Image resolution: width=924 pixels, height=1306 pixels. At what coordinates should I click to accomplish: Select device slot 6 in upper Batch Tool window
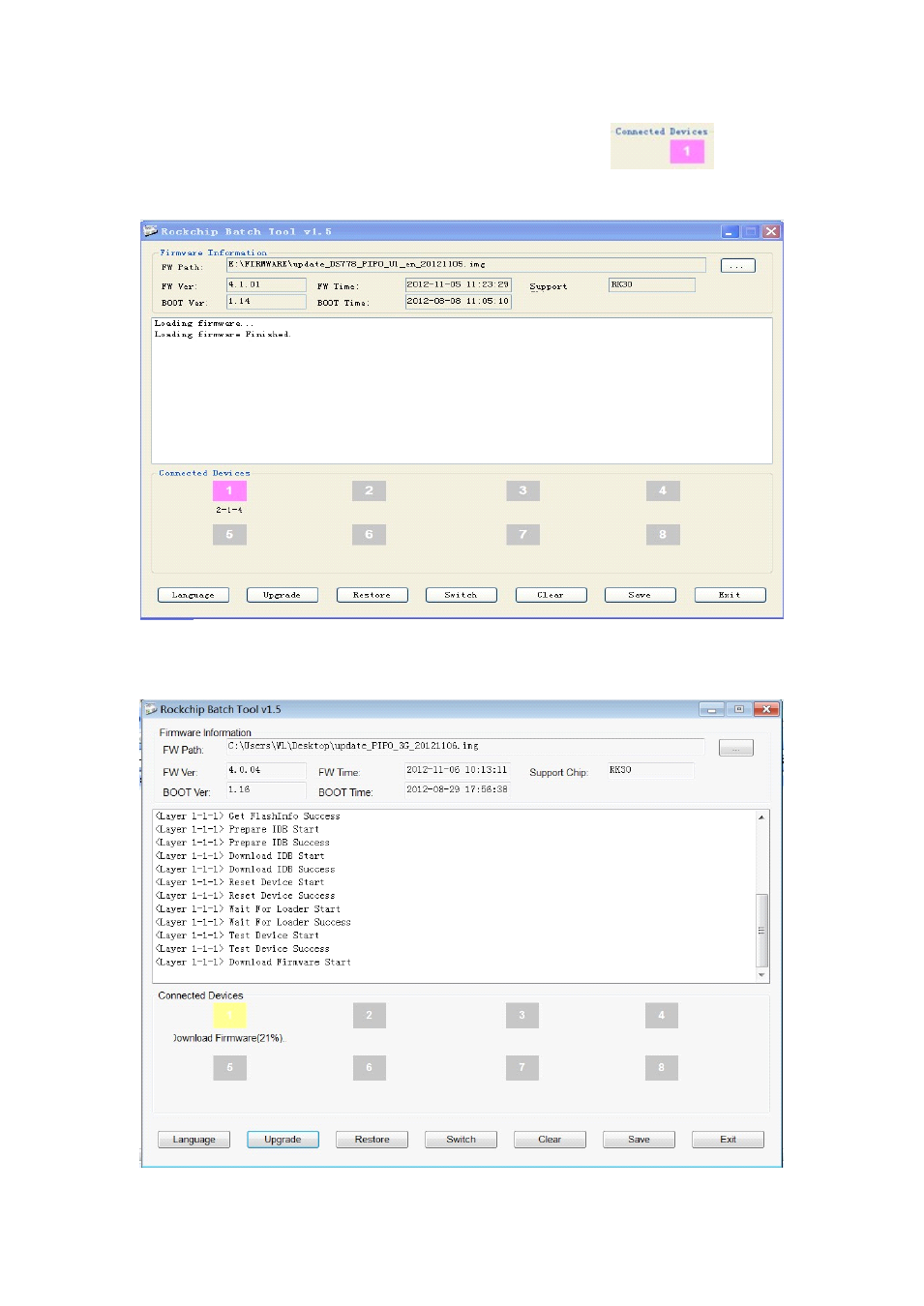(x=369, y=534)
